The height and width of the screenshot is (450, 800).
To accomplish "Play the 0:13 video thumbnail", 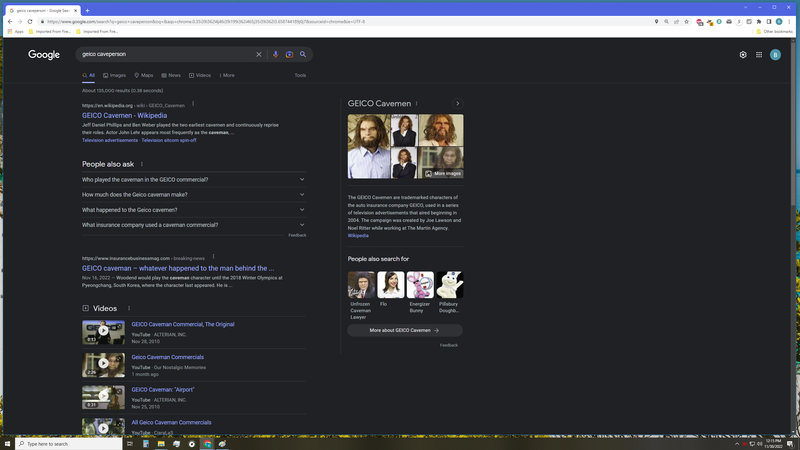I will [103, 332].
